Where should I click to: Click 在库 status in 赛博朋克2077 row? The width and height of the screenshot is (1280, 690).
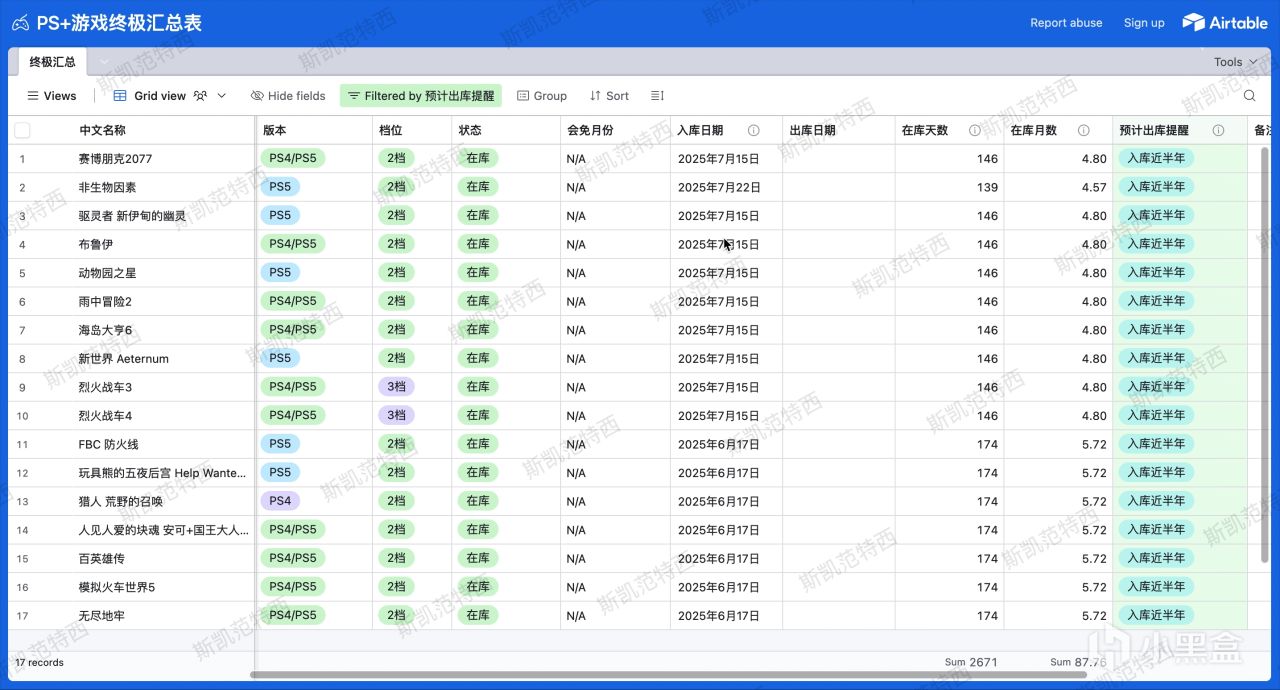point(478,158)
